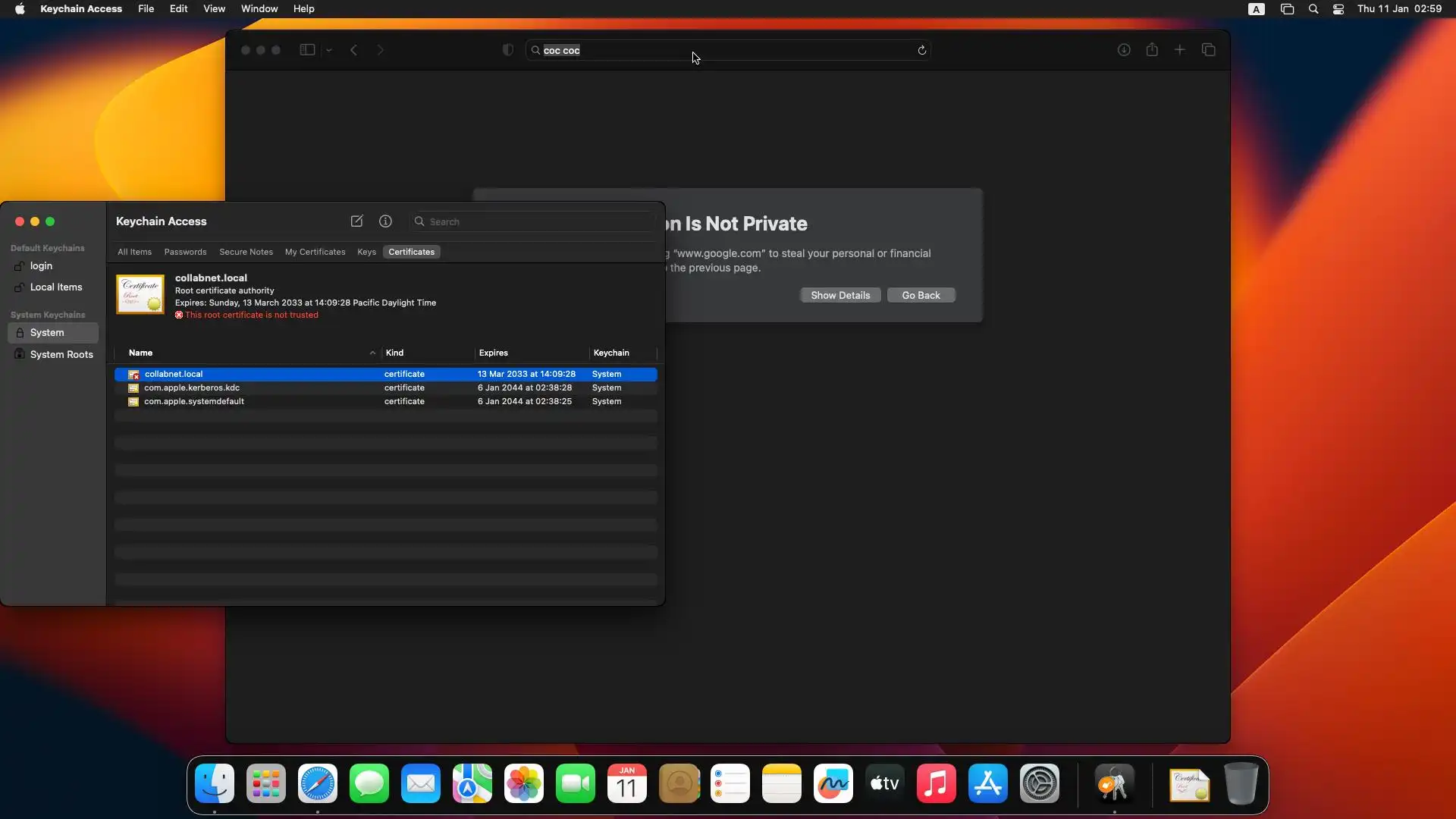The image size is (1456, 819).
Task: Click Safari's sidebar toggle icon
Action: tap(307, 50)
